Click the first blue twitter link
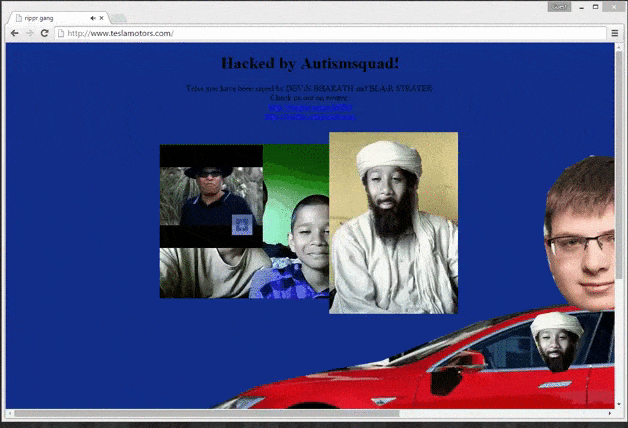Screen dimensions: 628x428 click(310, 107)
